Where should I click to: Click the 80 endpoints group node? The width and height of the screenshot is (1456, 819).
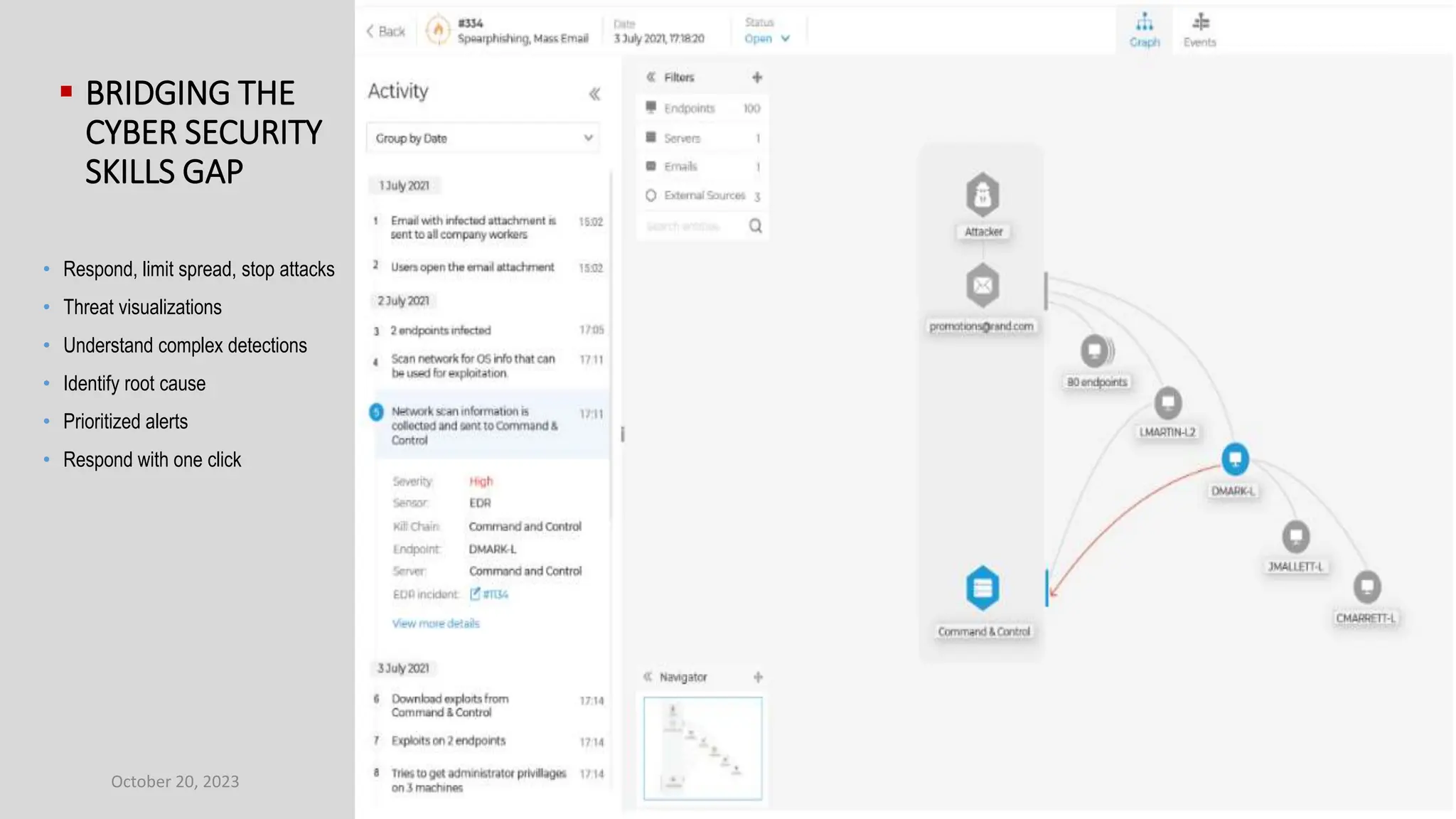point(1096,351)
